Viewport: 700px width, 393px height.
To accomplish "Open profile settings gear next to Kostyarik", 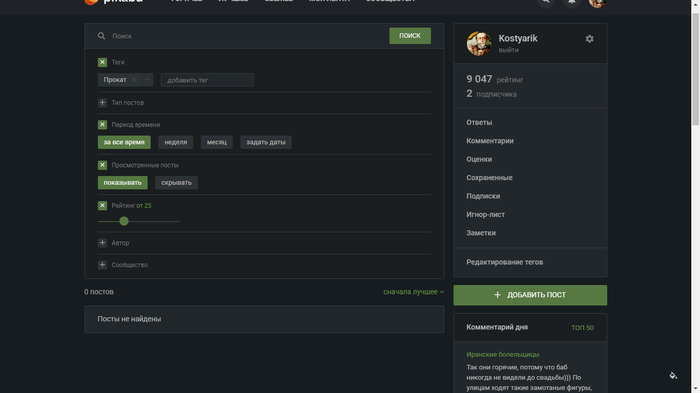I will point(589,39).
